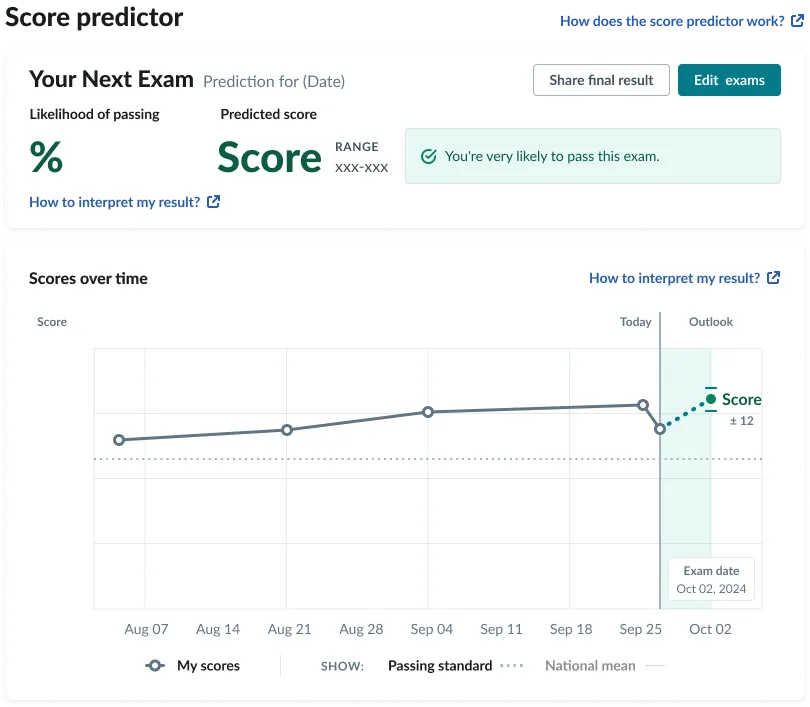The image size is (810, 707).
Task: Click the 'Your Next Exam' heading
Action: (112, 79)
